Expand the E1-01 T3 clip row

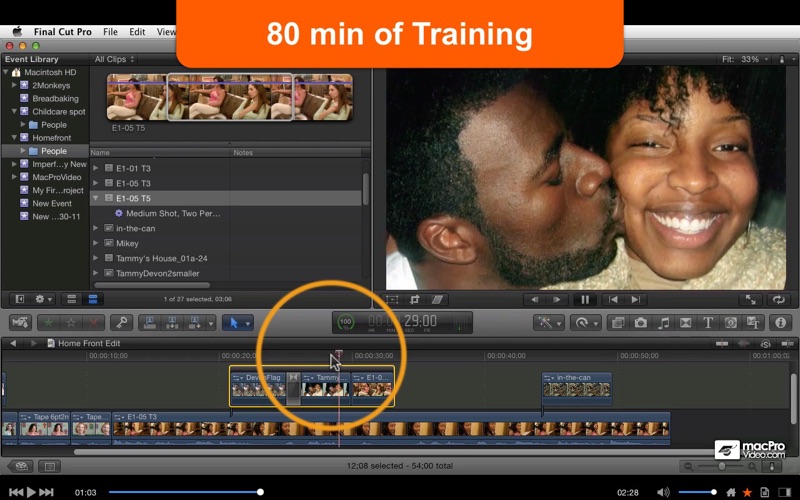95,168
